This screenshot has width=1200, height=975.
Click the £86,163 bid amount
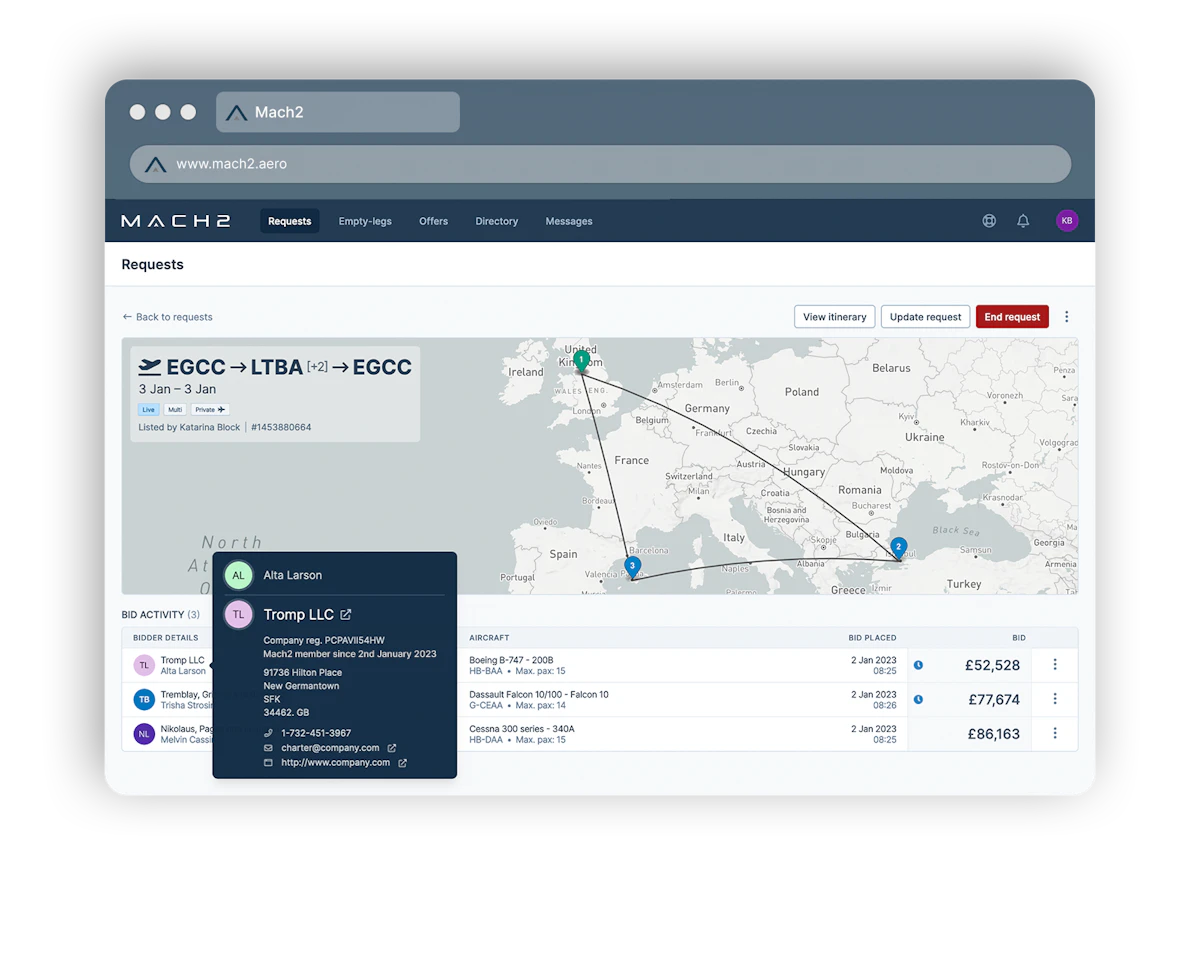click(994, 734)
